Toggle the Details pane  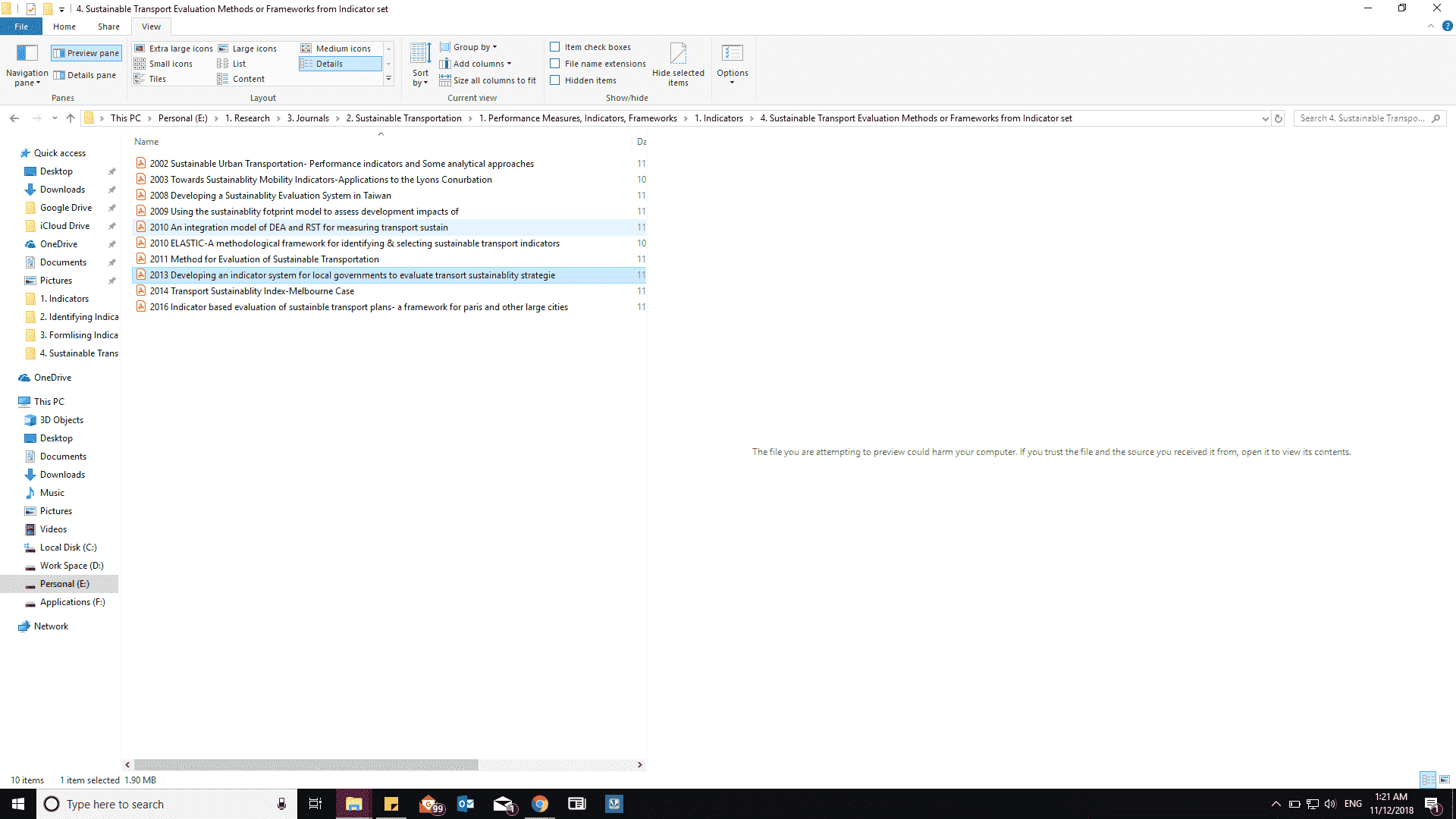85,74
